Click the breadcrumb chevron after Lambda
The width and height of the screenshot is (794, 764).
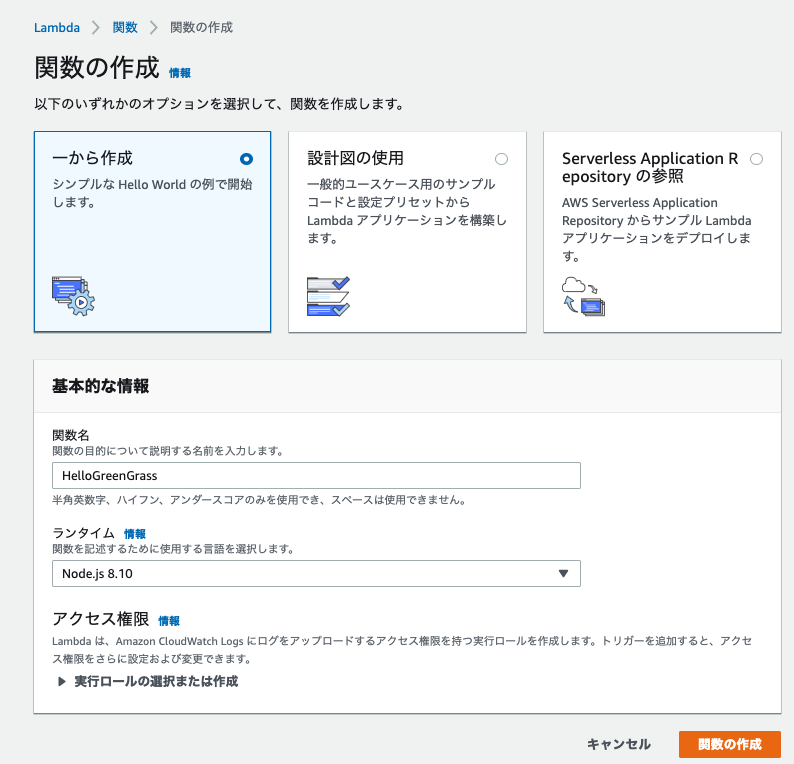(x=96, y=27)
